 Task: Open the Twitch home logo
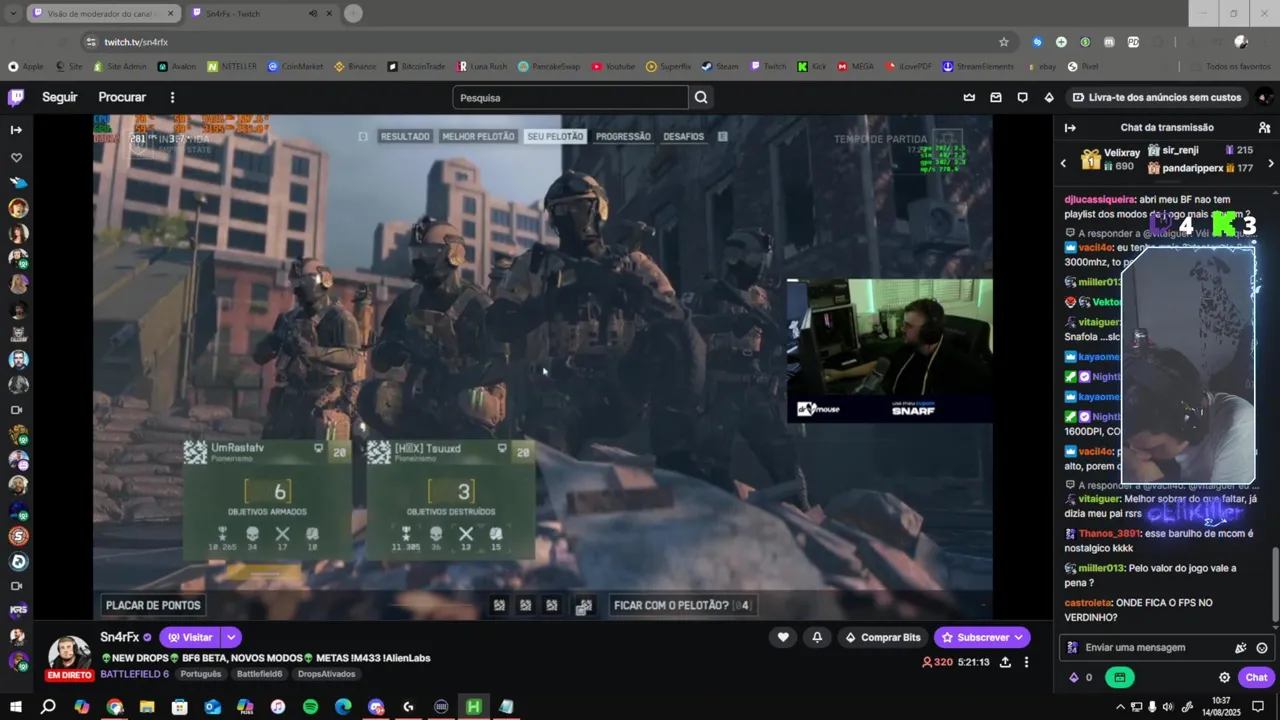[x=16, y=97]
